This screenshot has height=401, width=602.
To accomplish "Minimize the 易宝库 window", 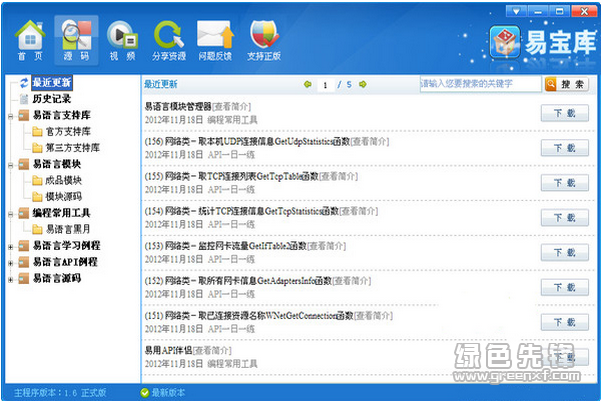I will pyautogui.click(x=538, y=11).
